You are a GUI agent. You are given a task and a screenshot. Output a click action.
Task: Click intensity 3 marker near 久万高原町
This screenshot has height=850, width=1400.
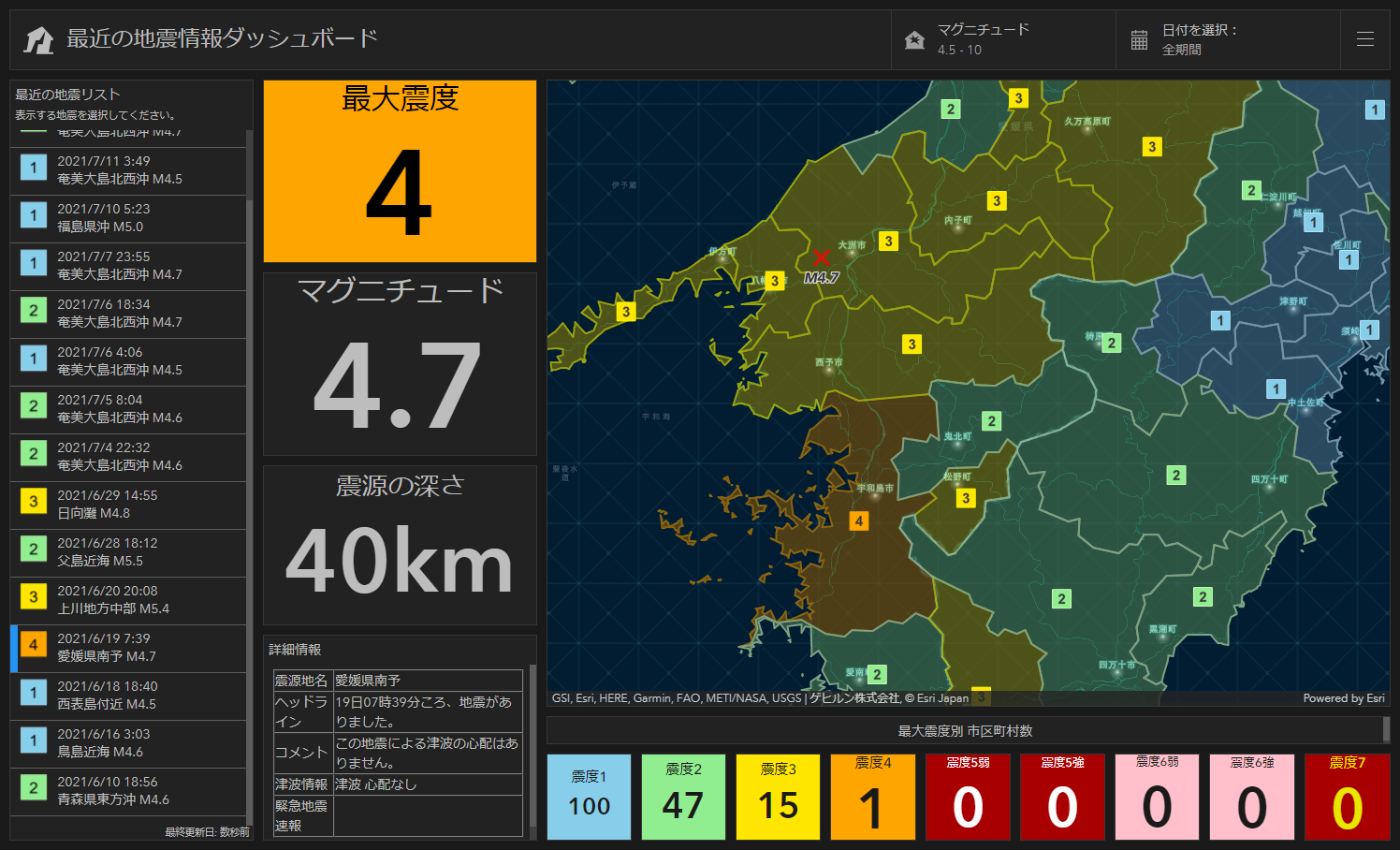point(1152,147)
